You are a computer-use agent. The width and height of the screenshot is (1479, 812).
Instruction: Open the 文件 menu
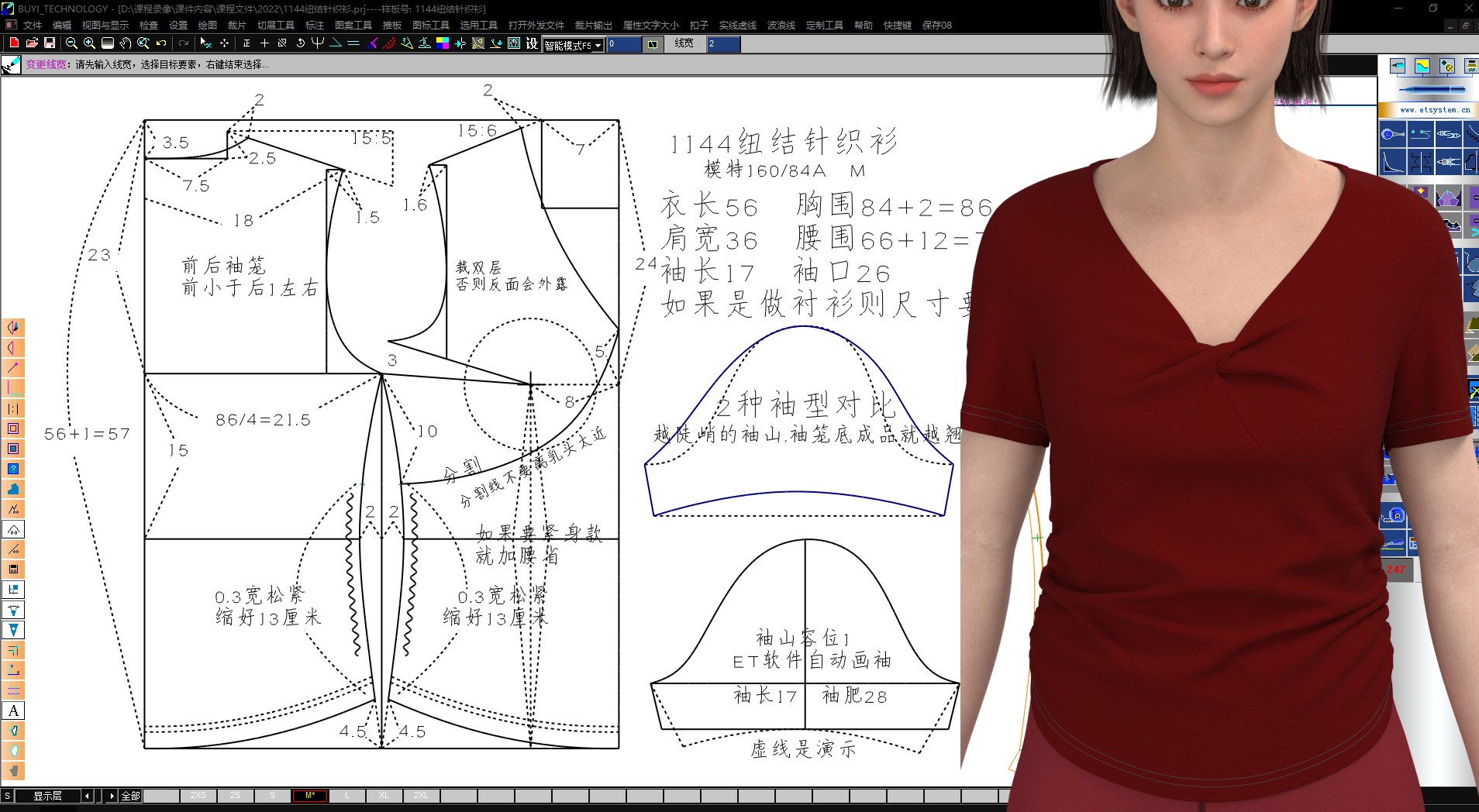point(33,26)
